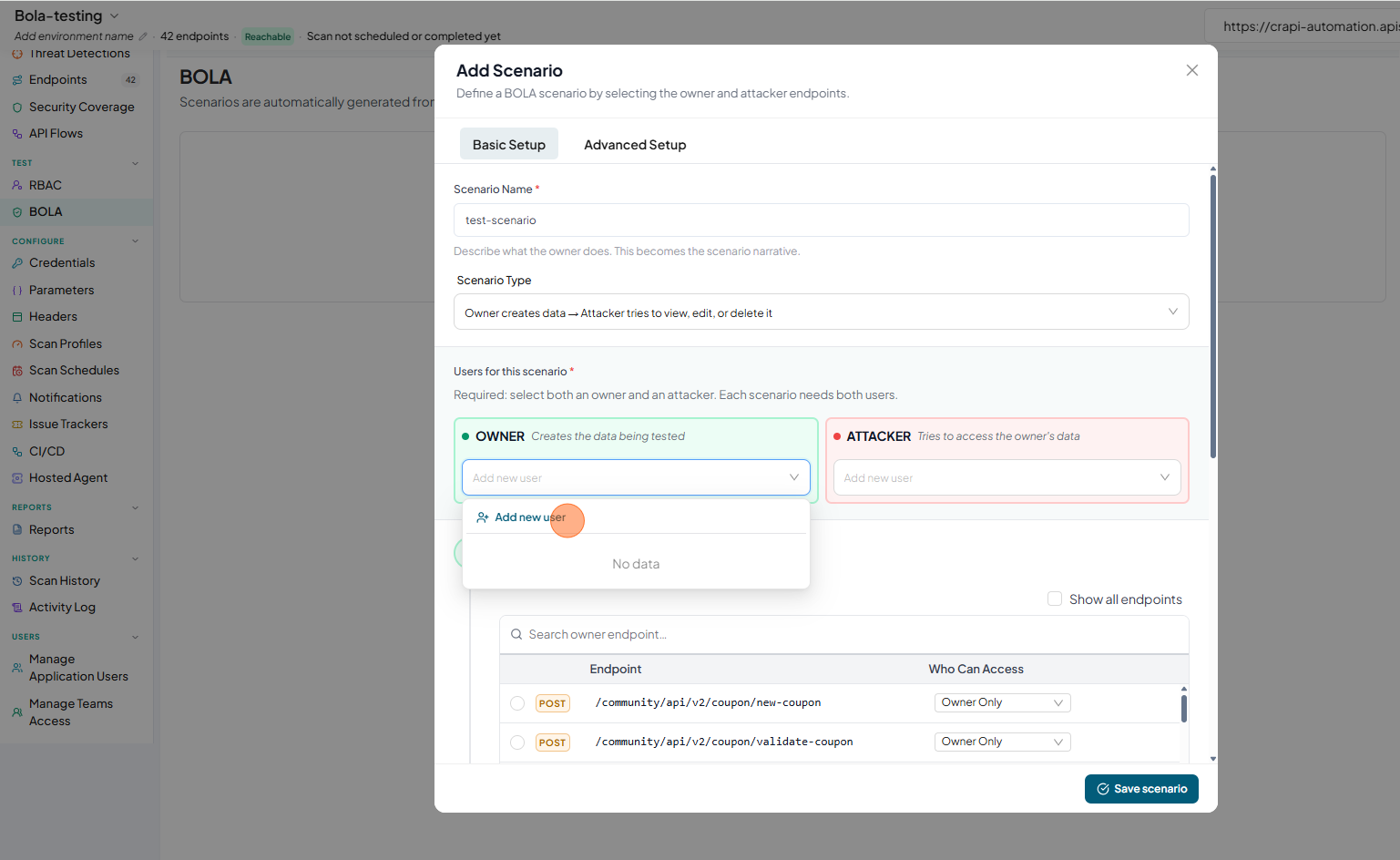
Task: Click the Parameters braces icon
Action: point(17,291)
